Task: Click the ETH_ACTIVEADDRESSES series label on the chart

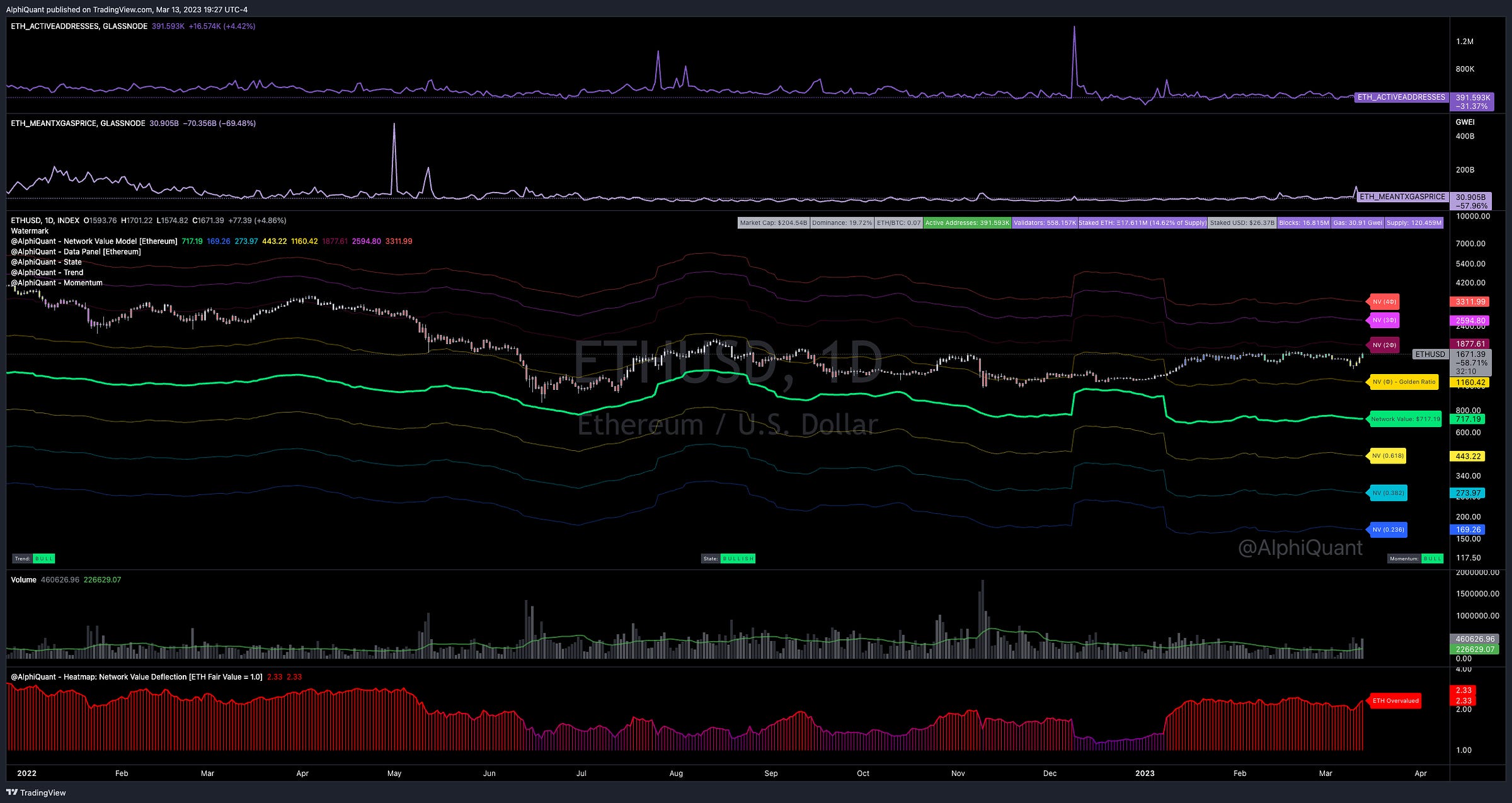Action: [1401, 97]
